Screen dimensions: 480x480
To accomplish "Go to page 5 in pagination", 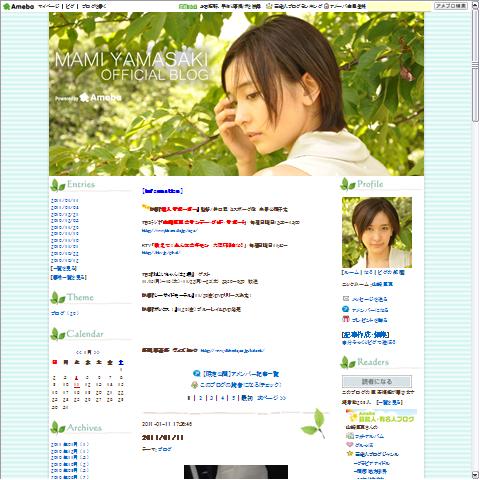I will tap(233, 398).
